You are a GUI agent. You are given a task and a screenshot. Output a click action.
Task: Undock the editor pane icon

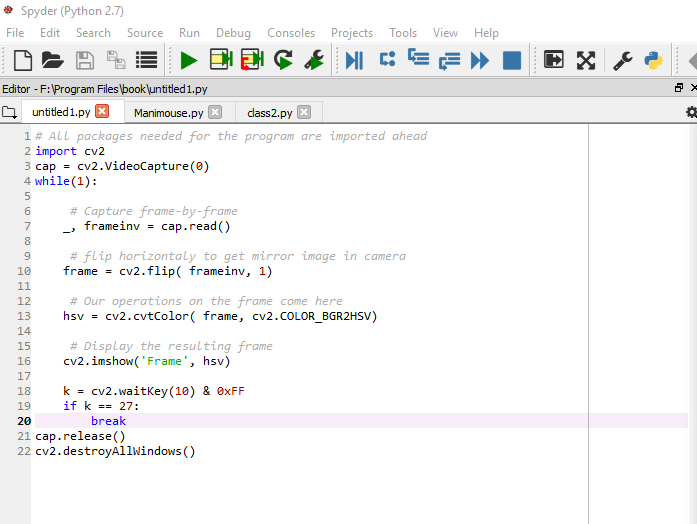coord(679,88)
